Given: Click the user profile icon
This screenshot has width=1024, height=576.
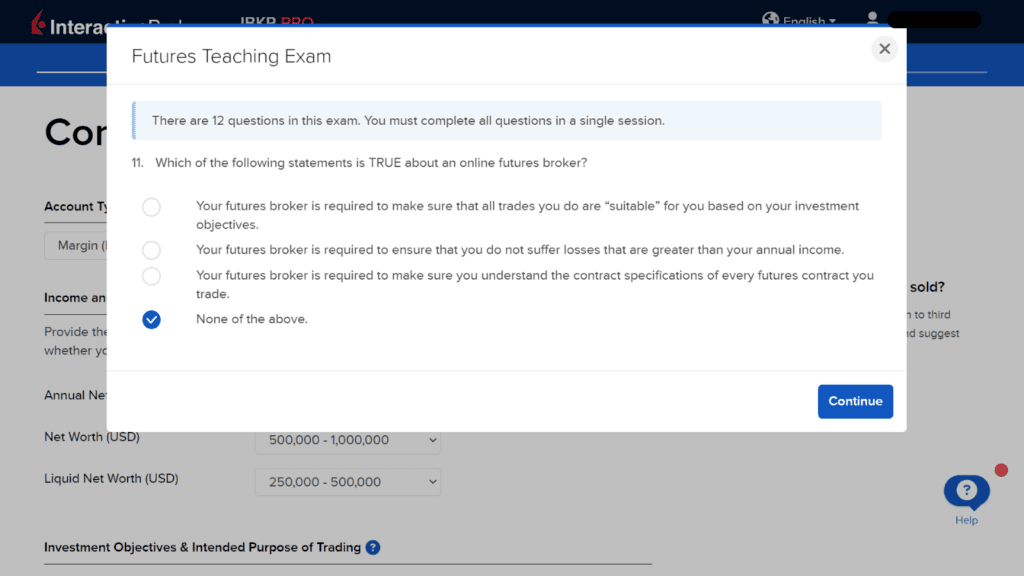Looking at the screenshot, I should [x=872, y=18].
